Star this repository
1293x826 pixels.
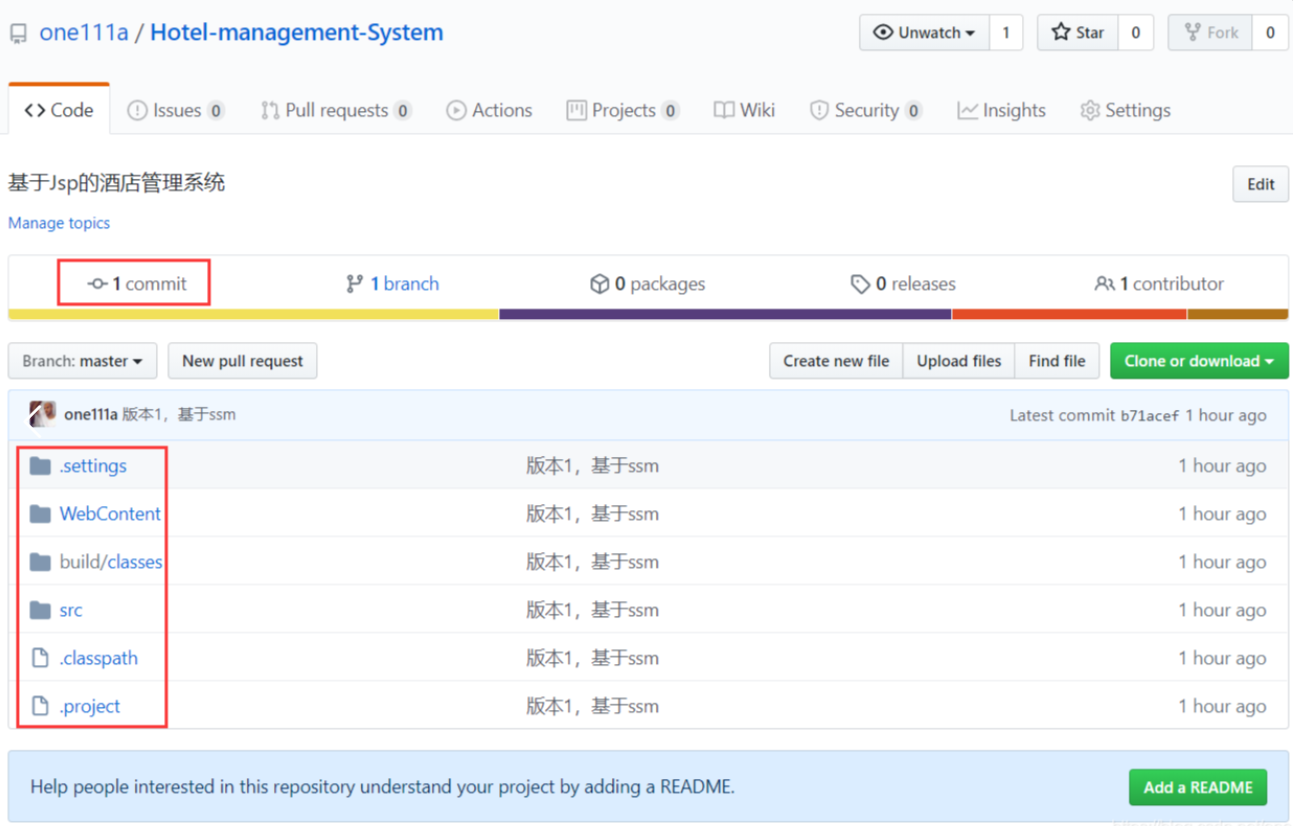[x=1078, y=32]
